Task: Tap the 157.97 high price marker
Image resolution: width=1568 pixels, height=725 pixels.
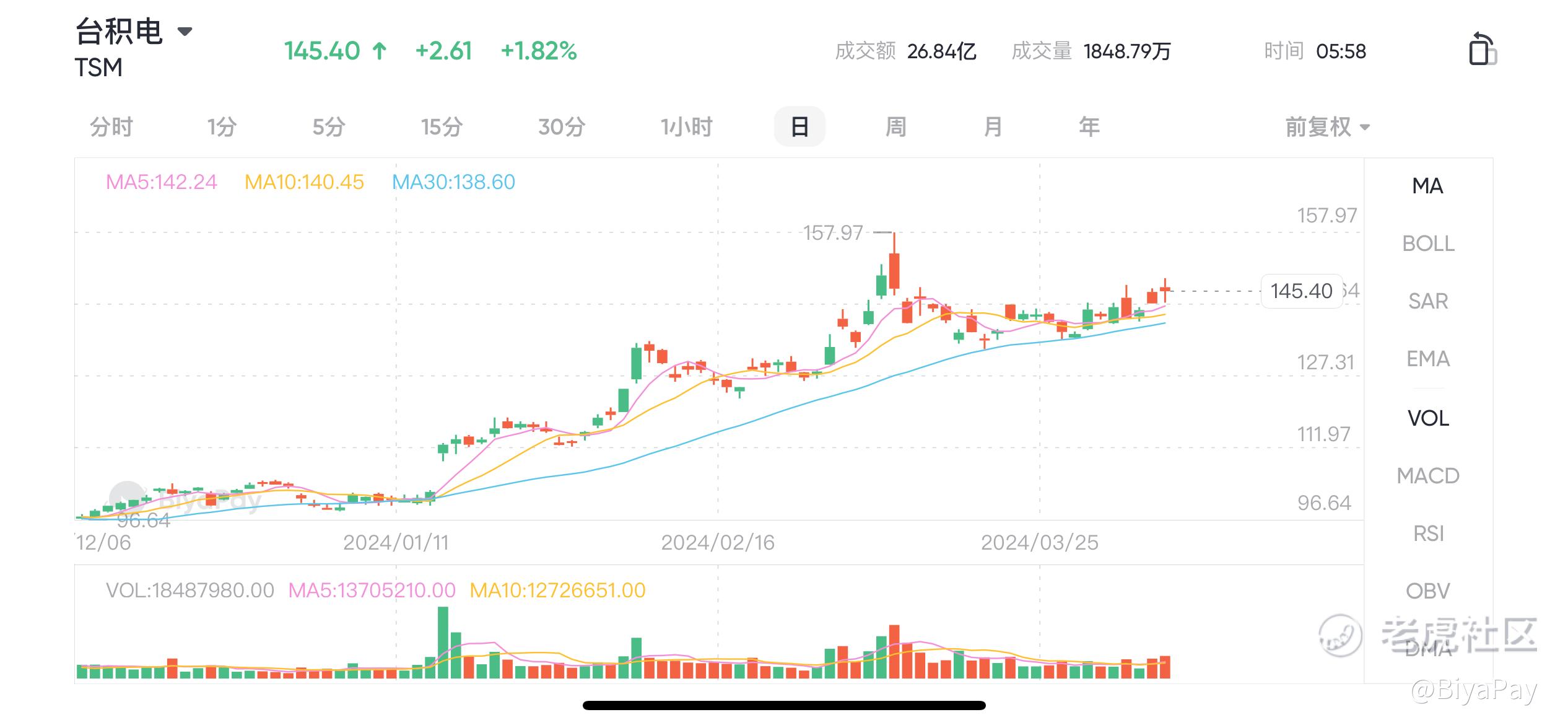Action: (833, 233)
